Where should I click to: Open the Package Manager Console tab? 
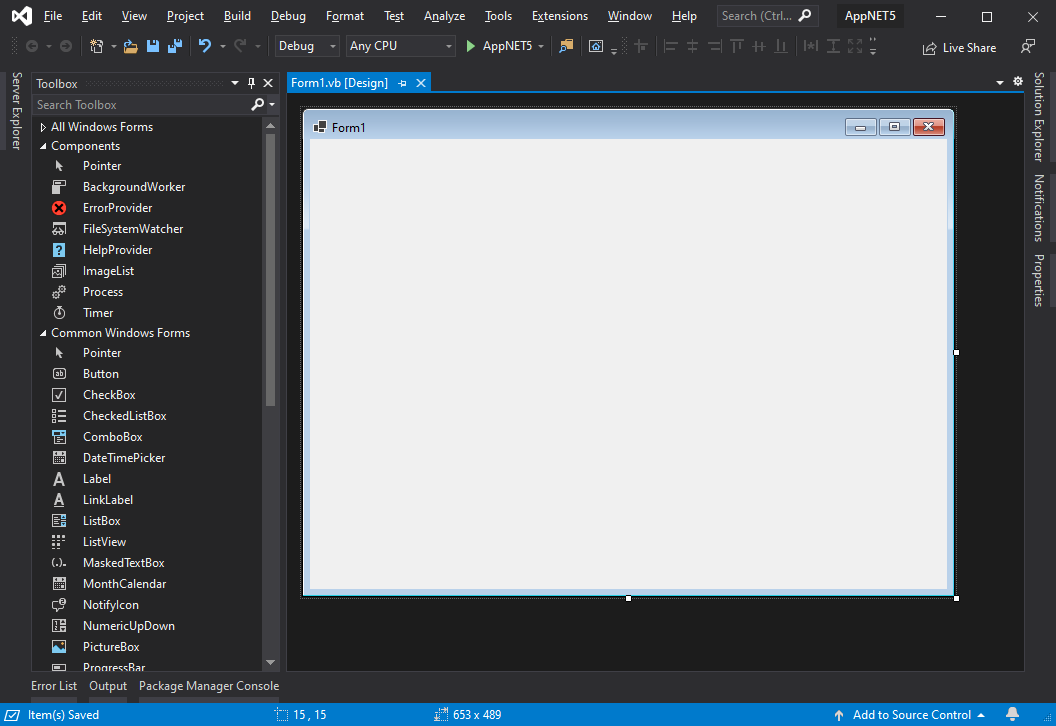click(209, 686)
